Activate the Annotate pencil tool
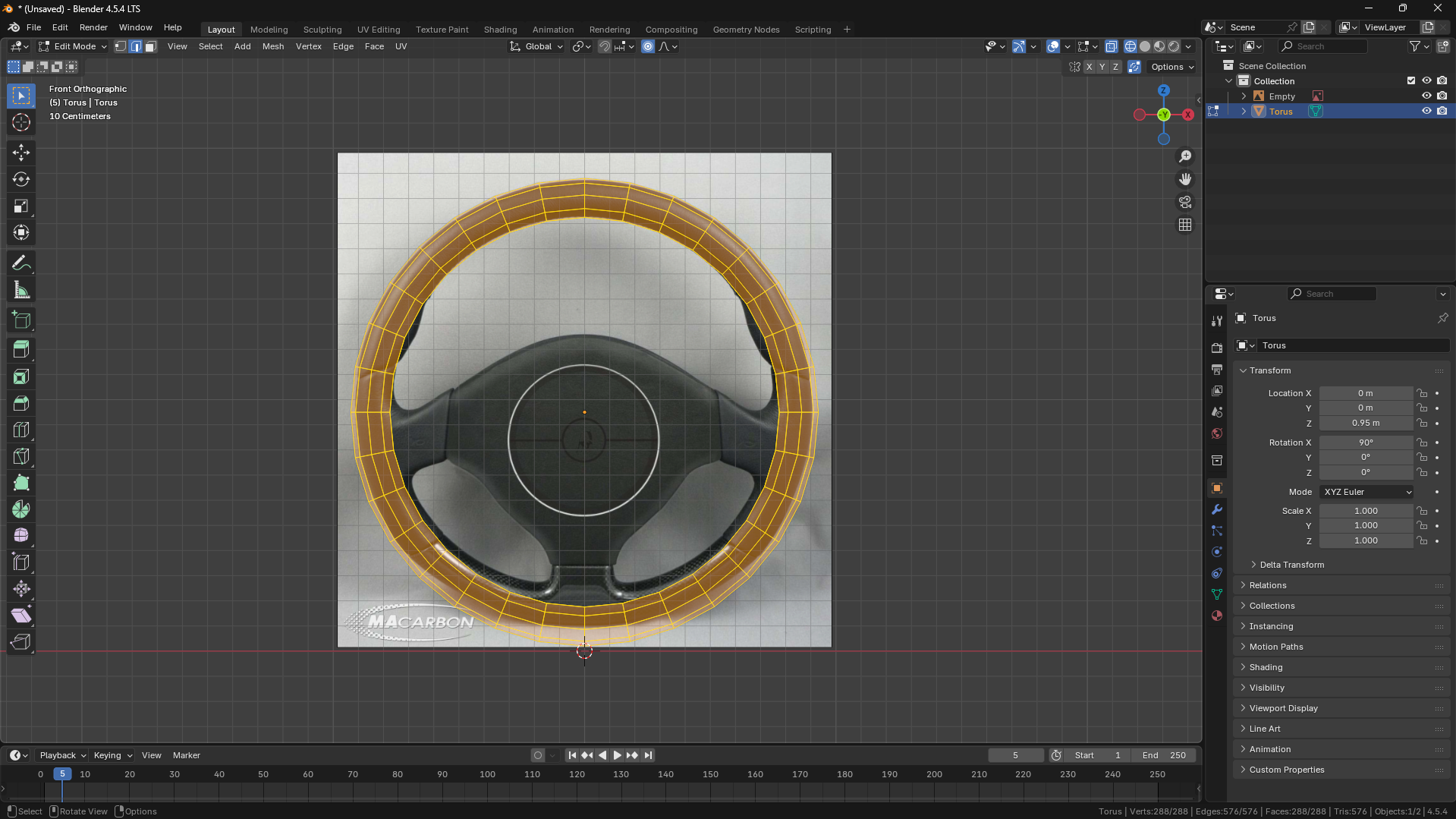1456x819 pixels. 21,263
